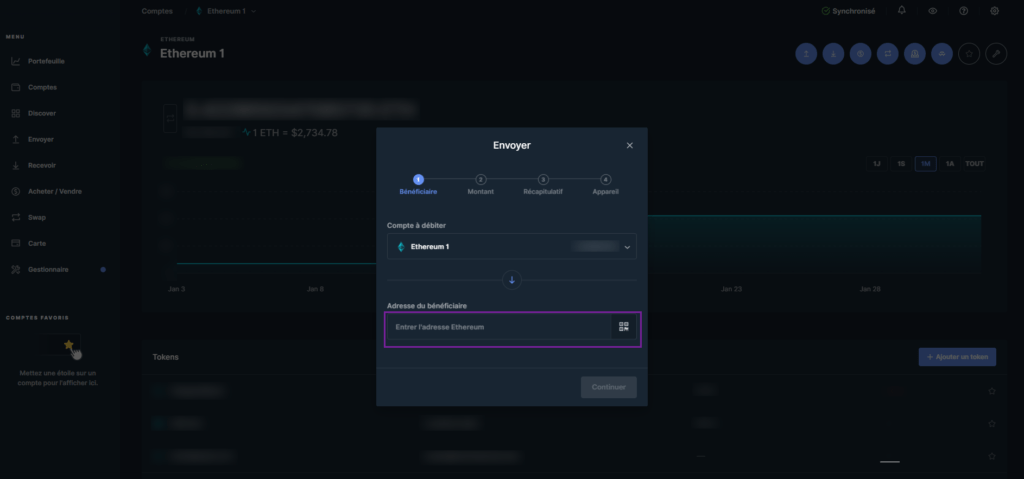1024x479 pixels.
Task: Select the 1M chart range
Action: coord(925,163)
